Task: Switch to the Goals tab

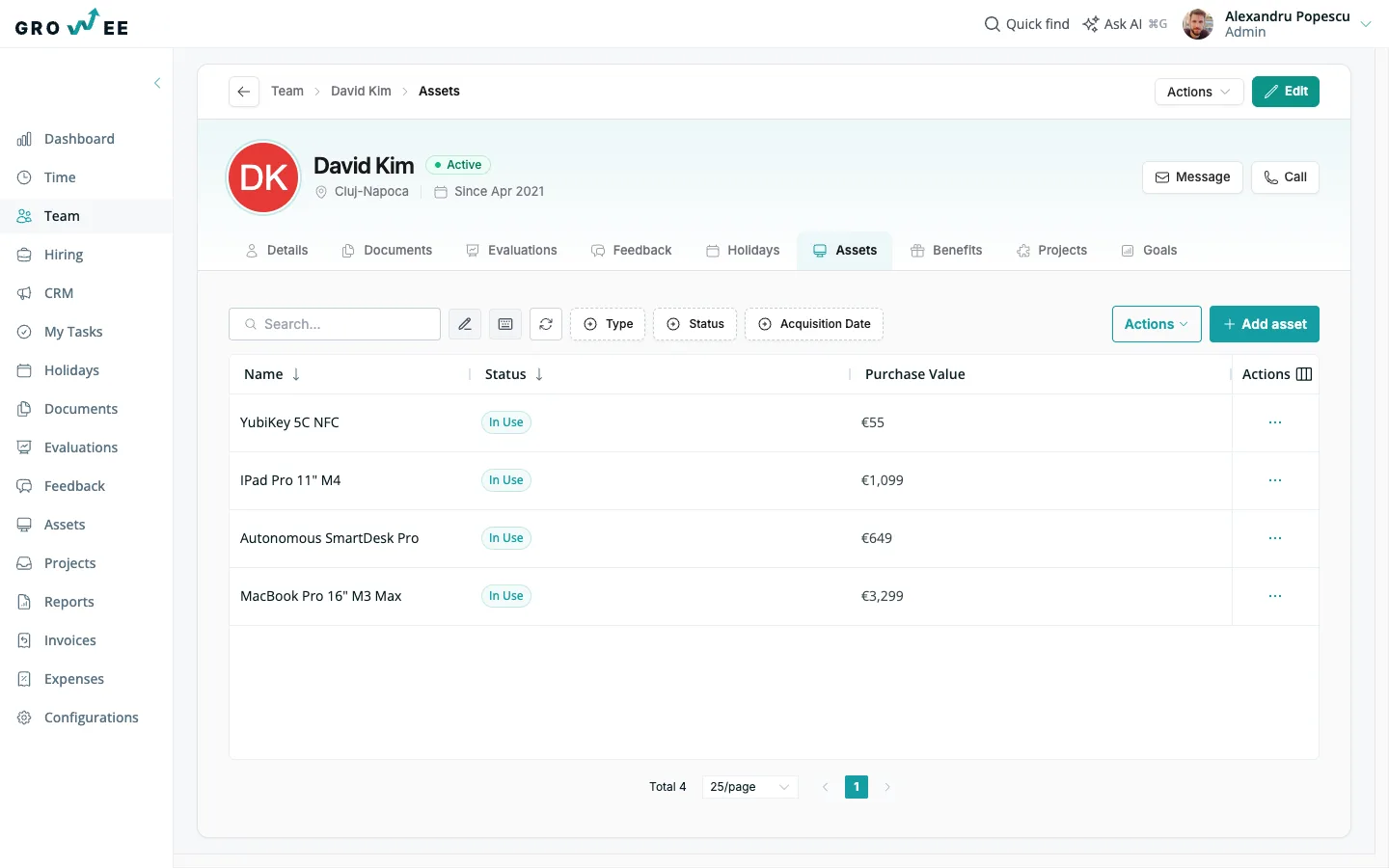Action: [x=1149, y=251]
